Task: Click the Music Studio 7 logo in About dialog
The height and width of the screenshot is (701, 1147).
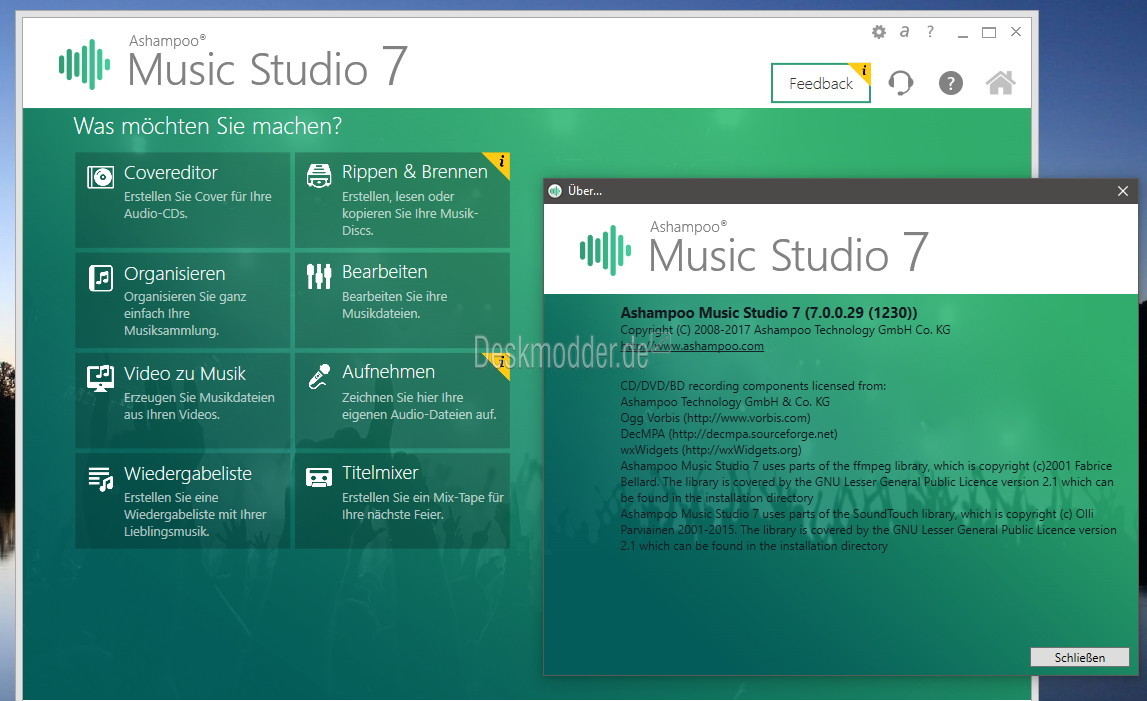Action: [x=754, y=250]
